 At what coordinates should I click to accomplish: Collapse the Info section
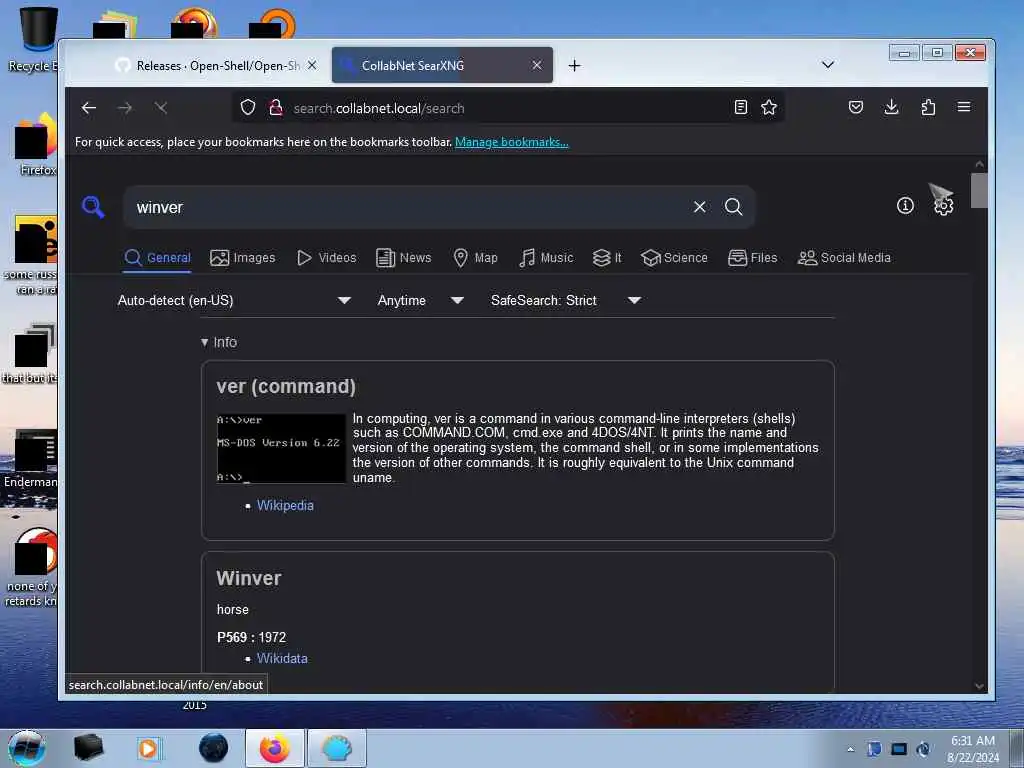tap(219, 342)
